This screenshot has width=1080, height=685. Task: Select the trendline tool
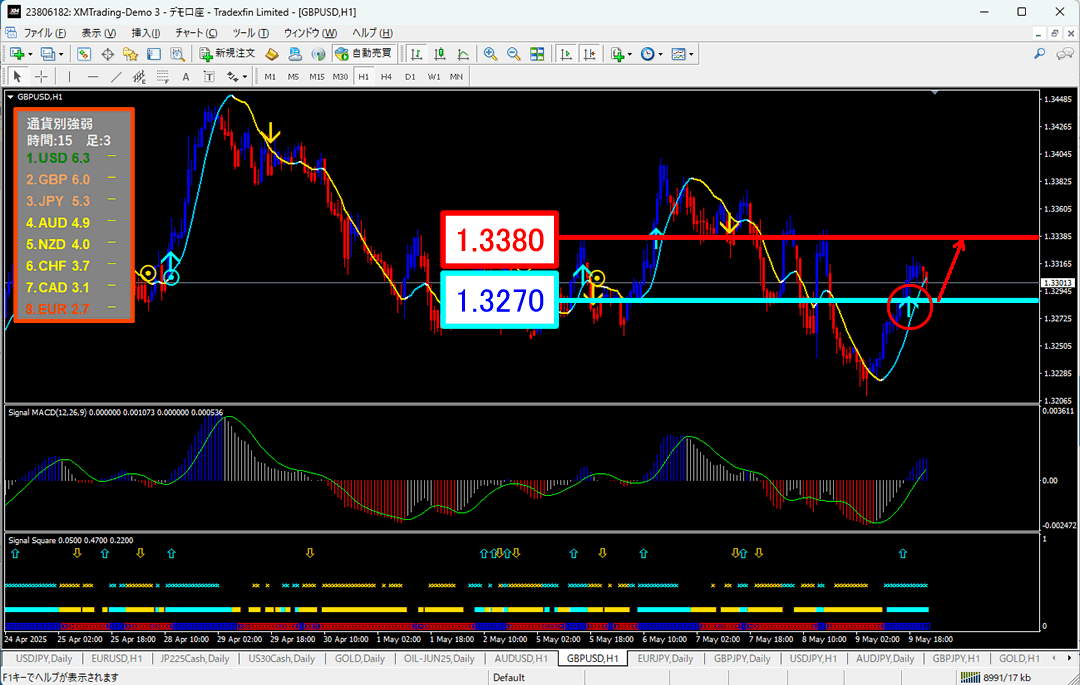[116, 76]
